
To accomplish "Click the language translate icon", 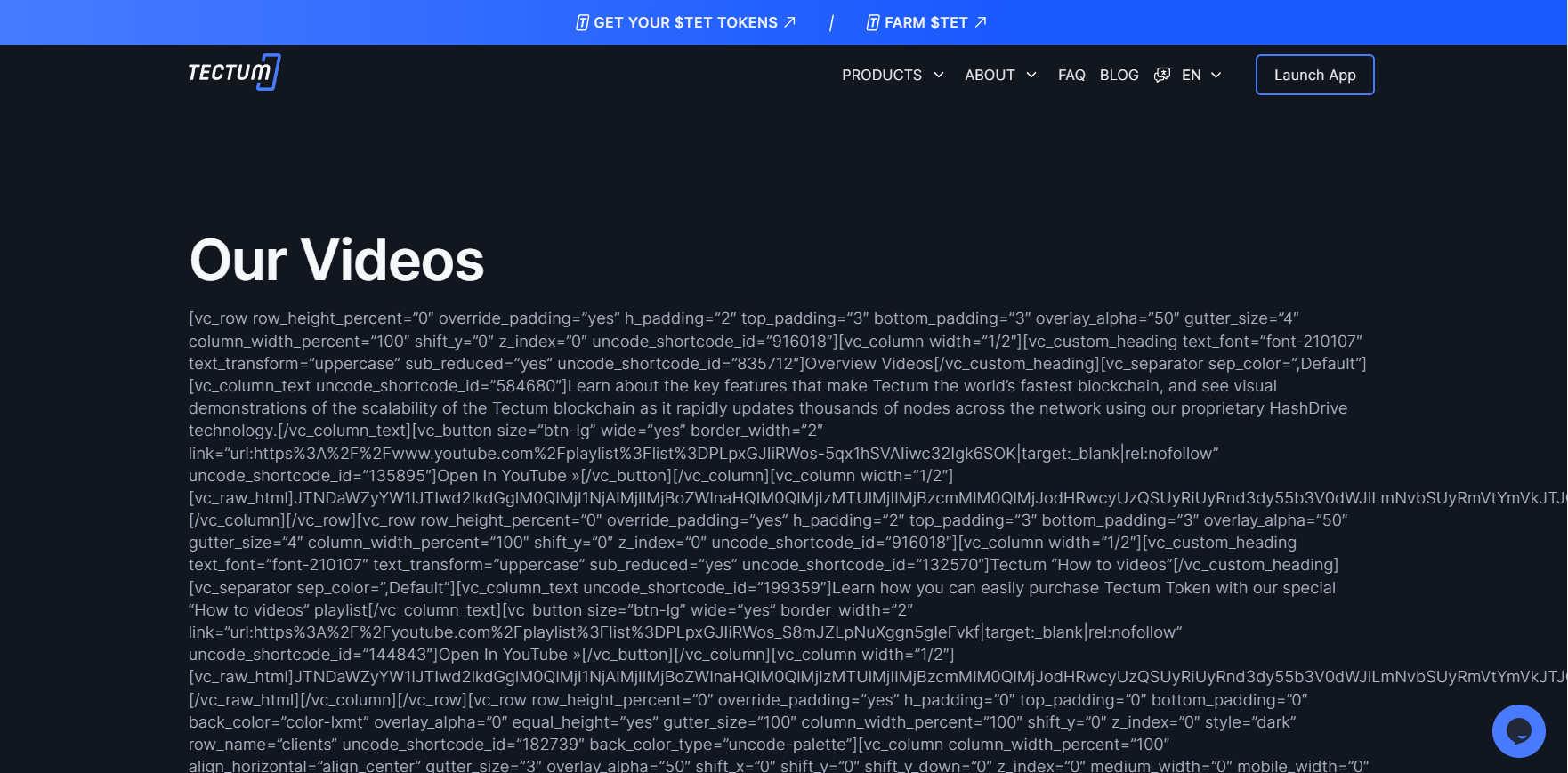I will pos(1161,75).
